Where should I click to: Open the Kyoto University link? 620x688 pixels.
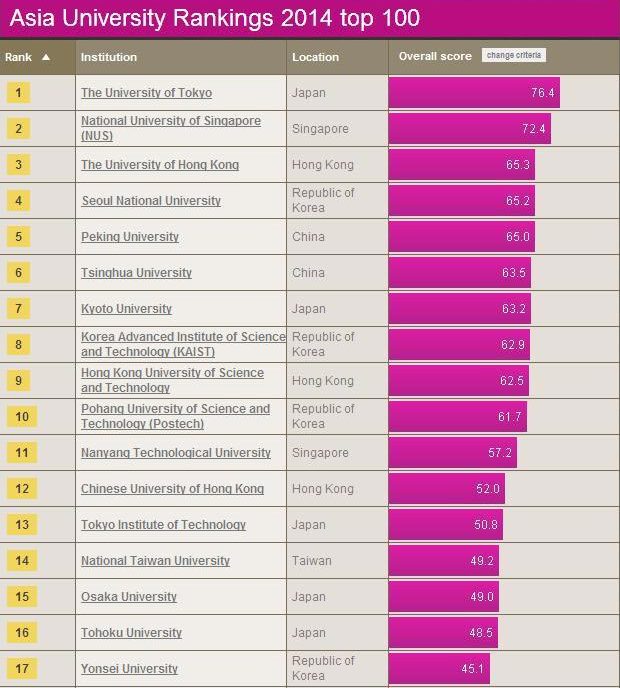(x=126, y=309)
